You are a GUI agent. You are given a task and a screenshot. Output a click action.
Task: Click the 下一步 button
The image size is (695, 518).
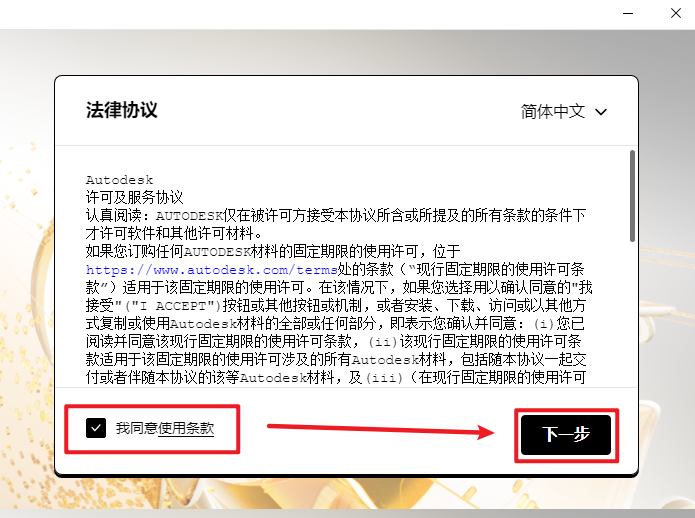[x=566, y=435]
